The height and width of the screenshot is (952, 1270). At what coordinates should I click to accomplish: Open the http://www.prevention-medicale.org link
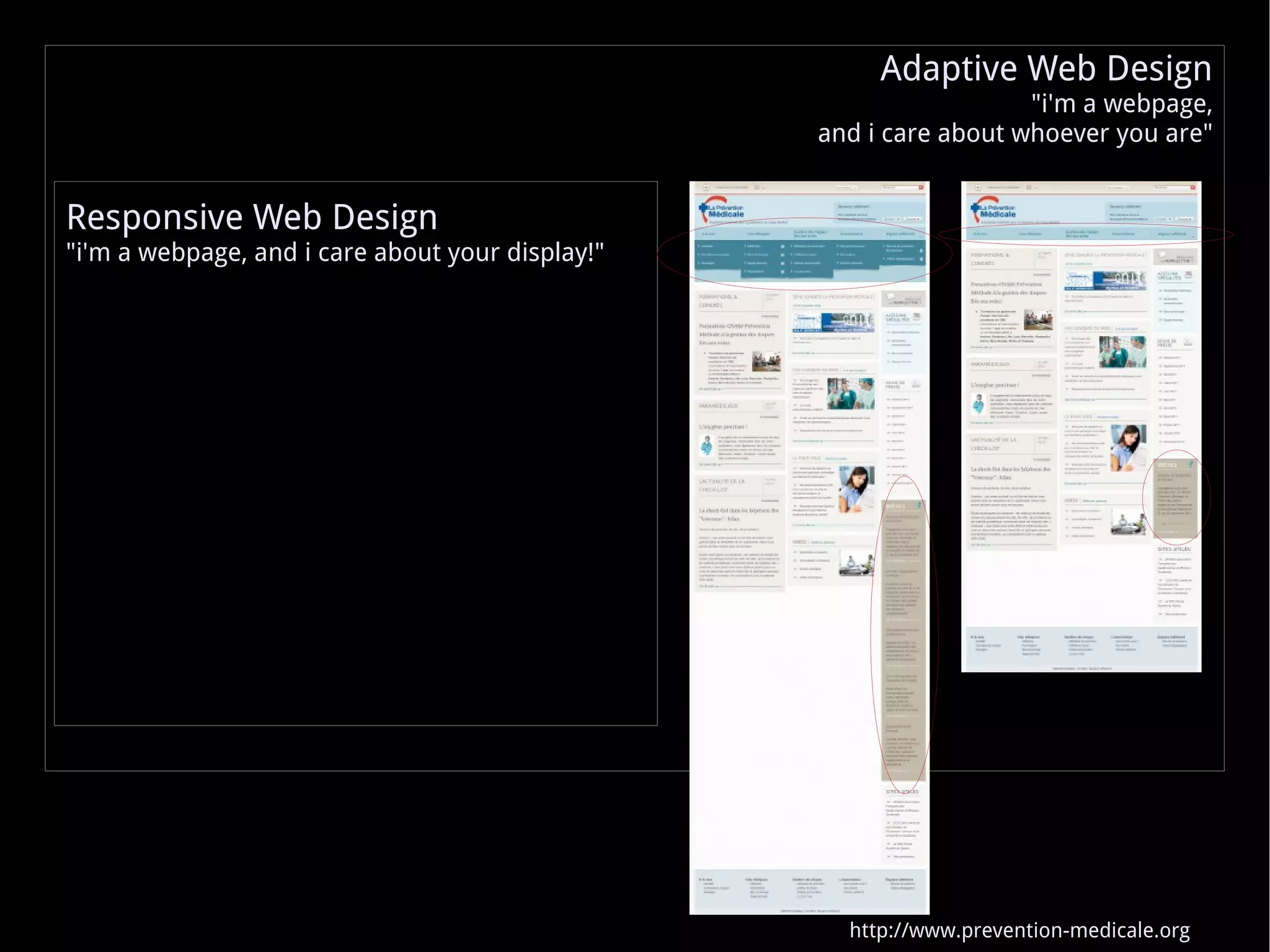(1019, 930)
